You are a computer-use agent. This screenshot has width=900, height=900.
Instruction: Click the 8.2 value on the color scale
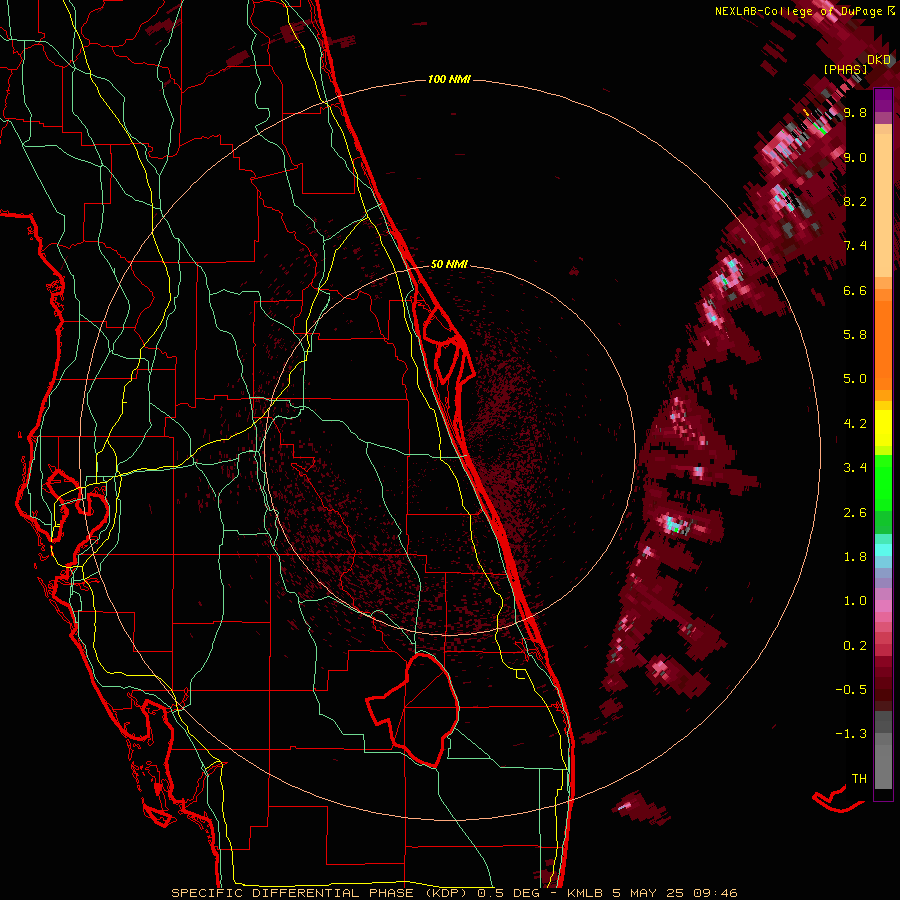(x=855, y=201)
